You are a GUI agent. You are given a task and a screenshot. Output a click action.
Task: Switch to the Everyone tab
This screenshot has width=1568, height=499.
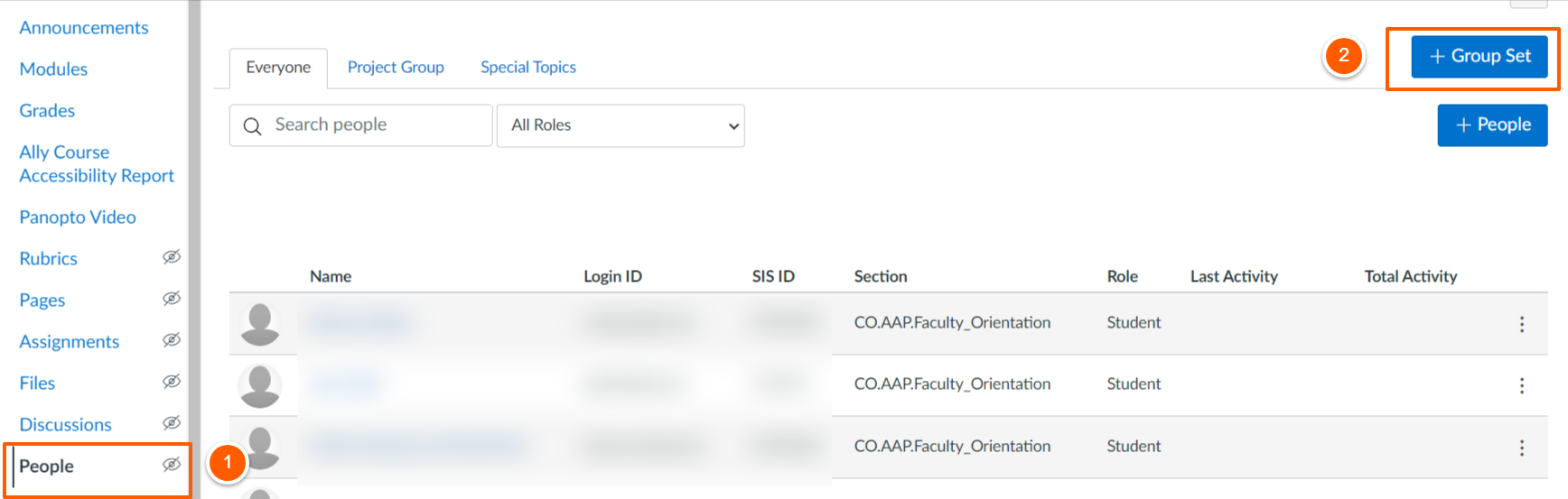tap(278, 68)
